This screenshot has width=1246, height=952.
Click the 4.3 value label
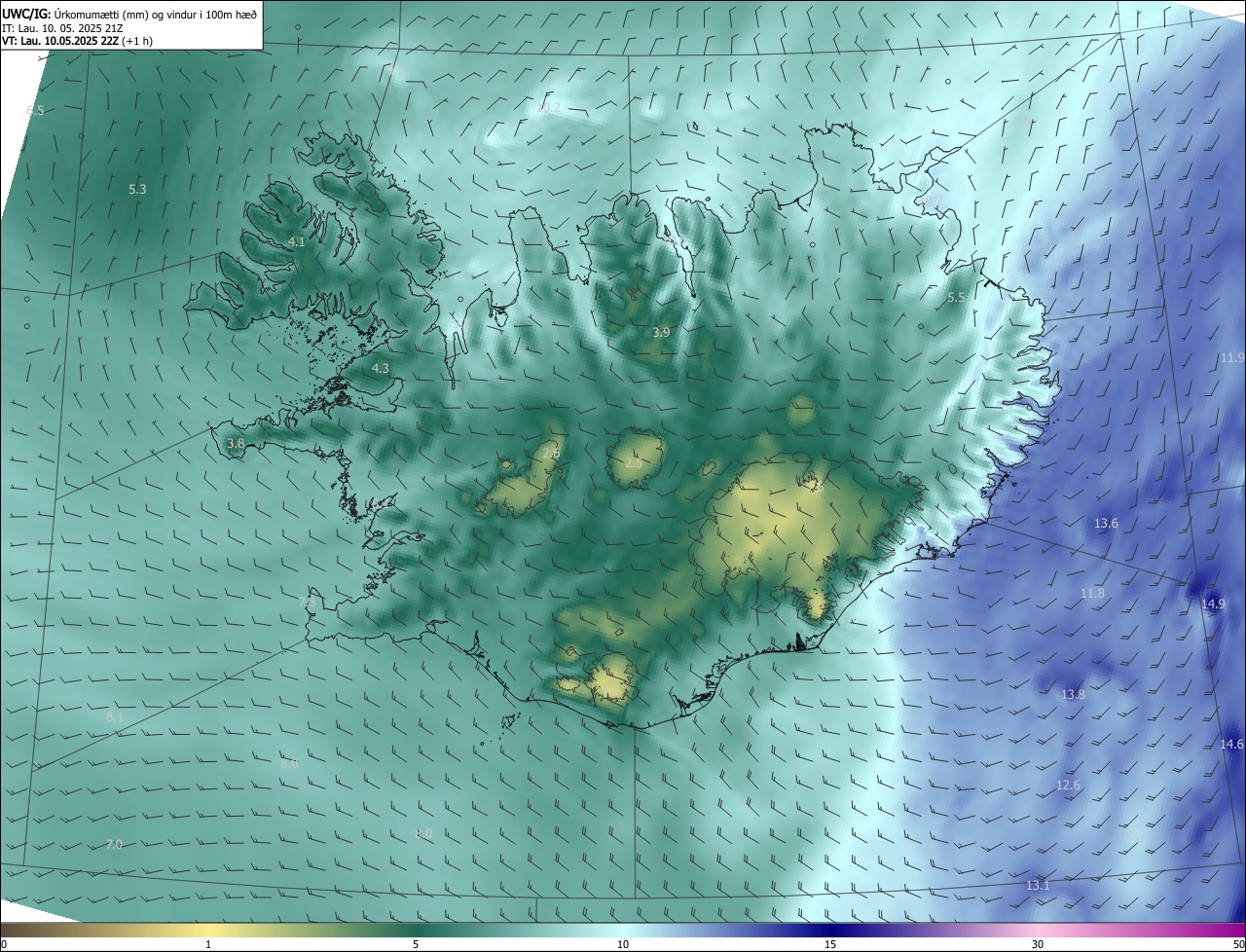tap(381, 368)
